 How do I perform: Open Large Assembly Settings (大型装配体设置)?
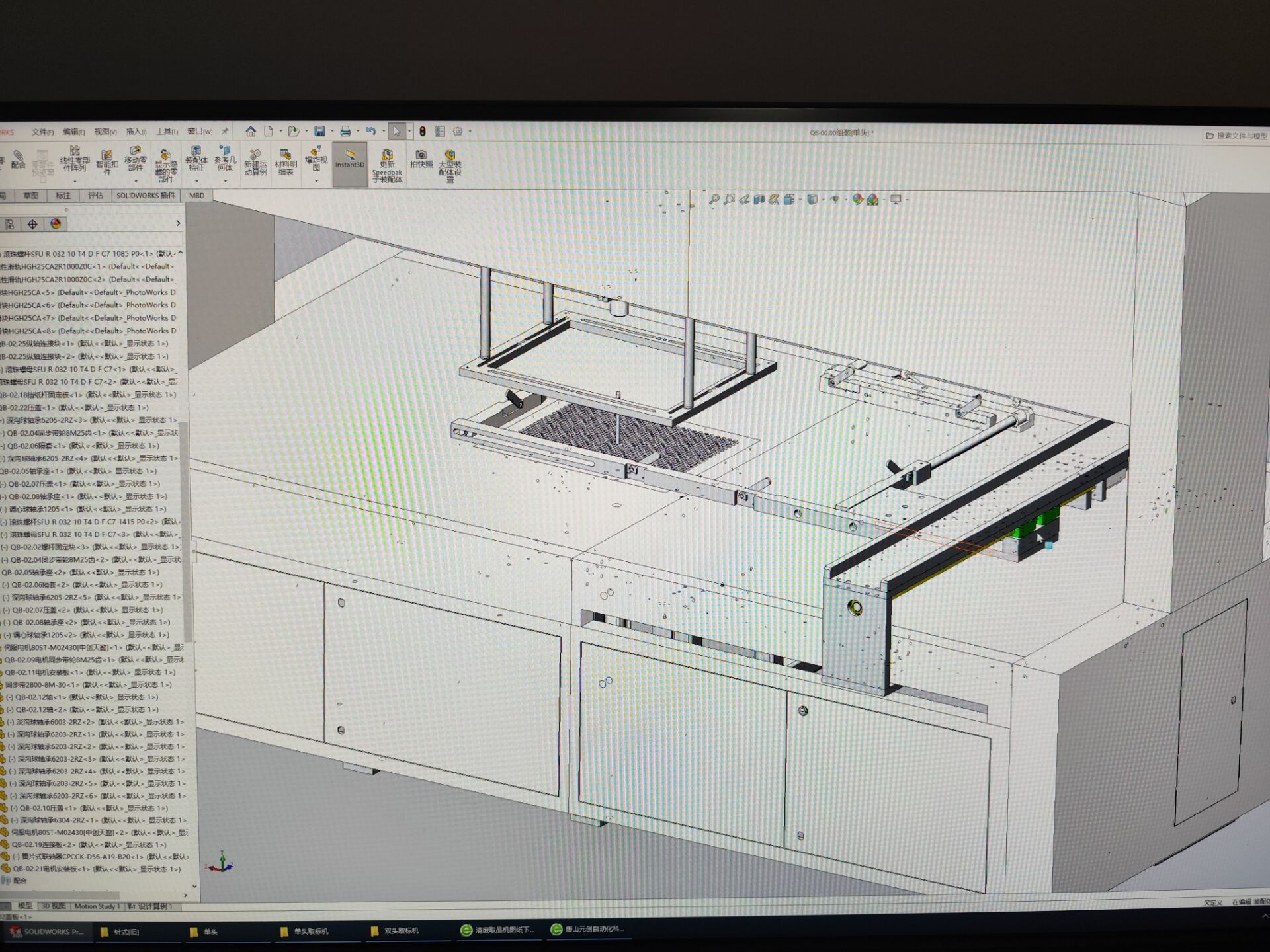click(x=450, y=167)
